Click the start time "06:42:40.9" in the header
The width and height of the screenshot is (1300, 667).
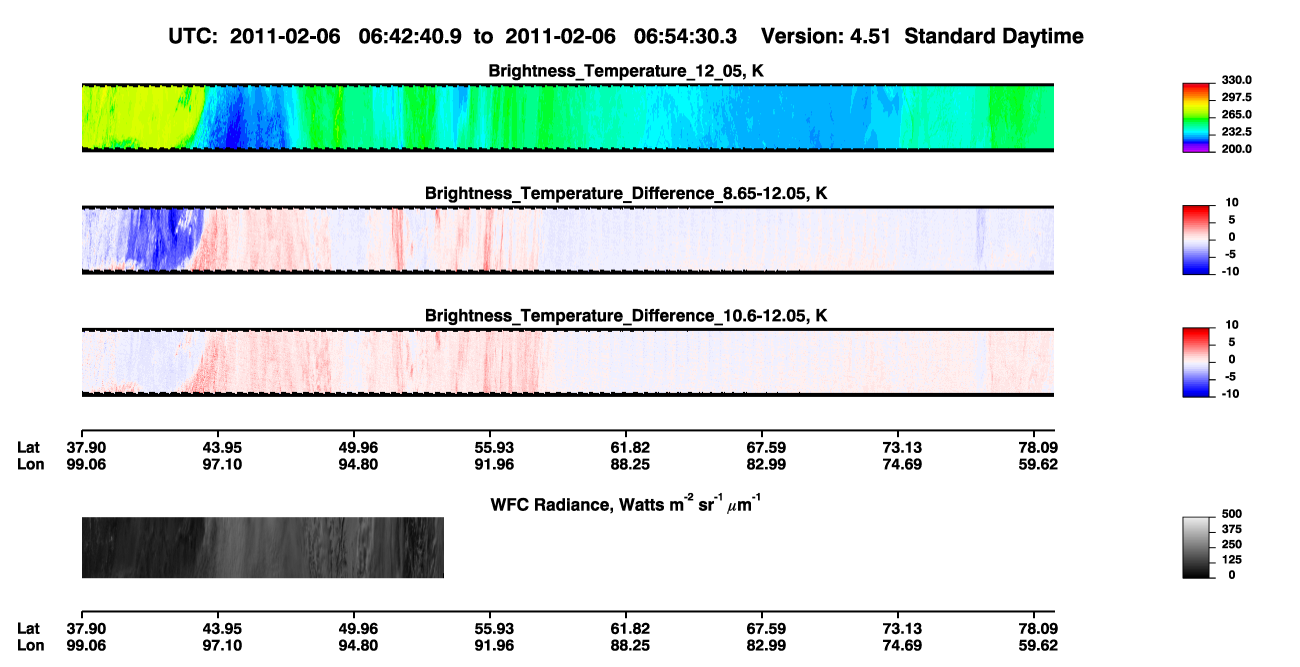point(410,37)
